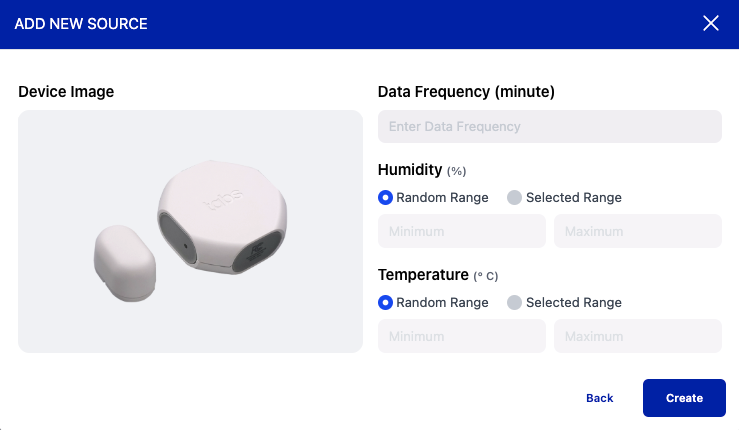Click the (° C) unit label

pyautogui.click(x=486, y=276)
